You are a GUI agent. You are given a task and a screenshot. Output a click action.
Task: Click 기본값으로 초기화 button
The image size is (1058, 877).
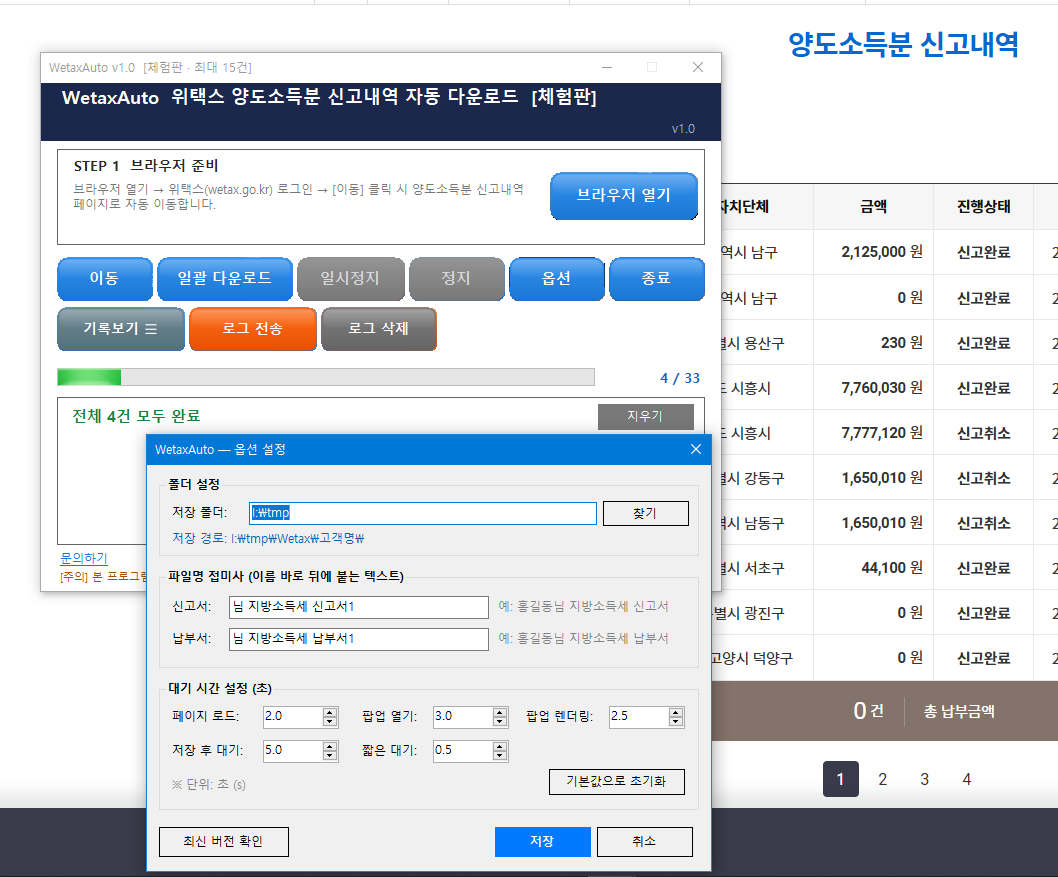617,782
